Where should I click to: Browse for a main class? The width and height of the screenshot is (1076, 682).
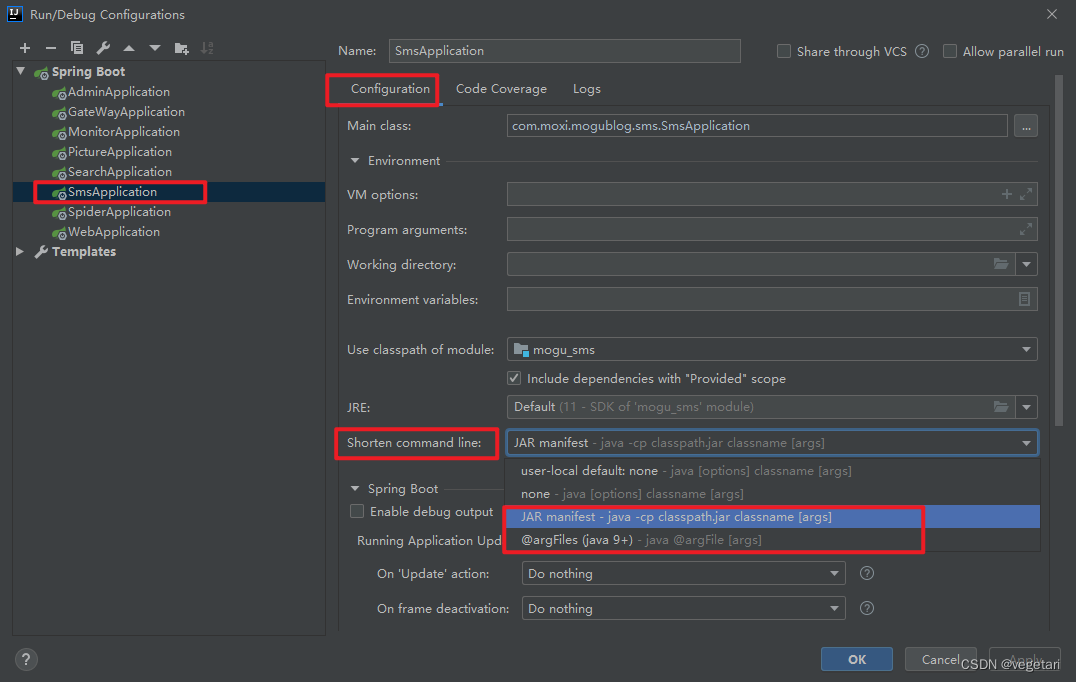(1026, 125)
